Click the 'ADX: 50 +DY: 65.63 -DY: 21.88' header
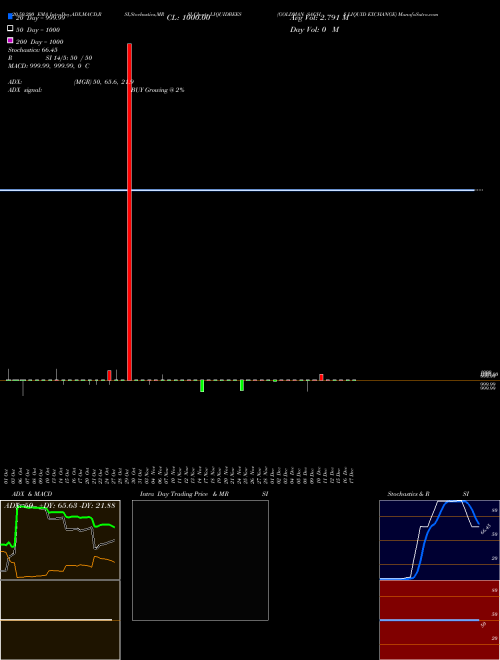Image resolution: width=500 pixels, height=660 pixels. pyautogui.click(x=60, y=505)
